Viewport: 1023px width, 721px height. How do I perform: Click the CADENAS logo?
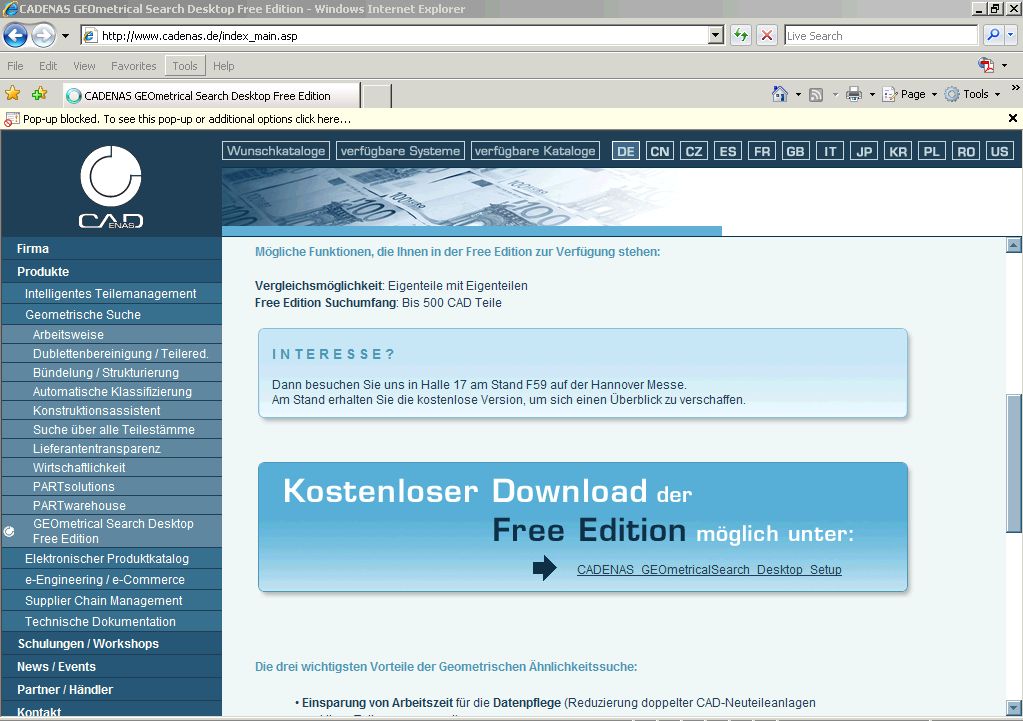coord(111,187)
